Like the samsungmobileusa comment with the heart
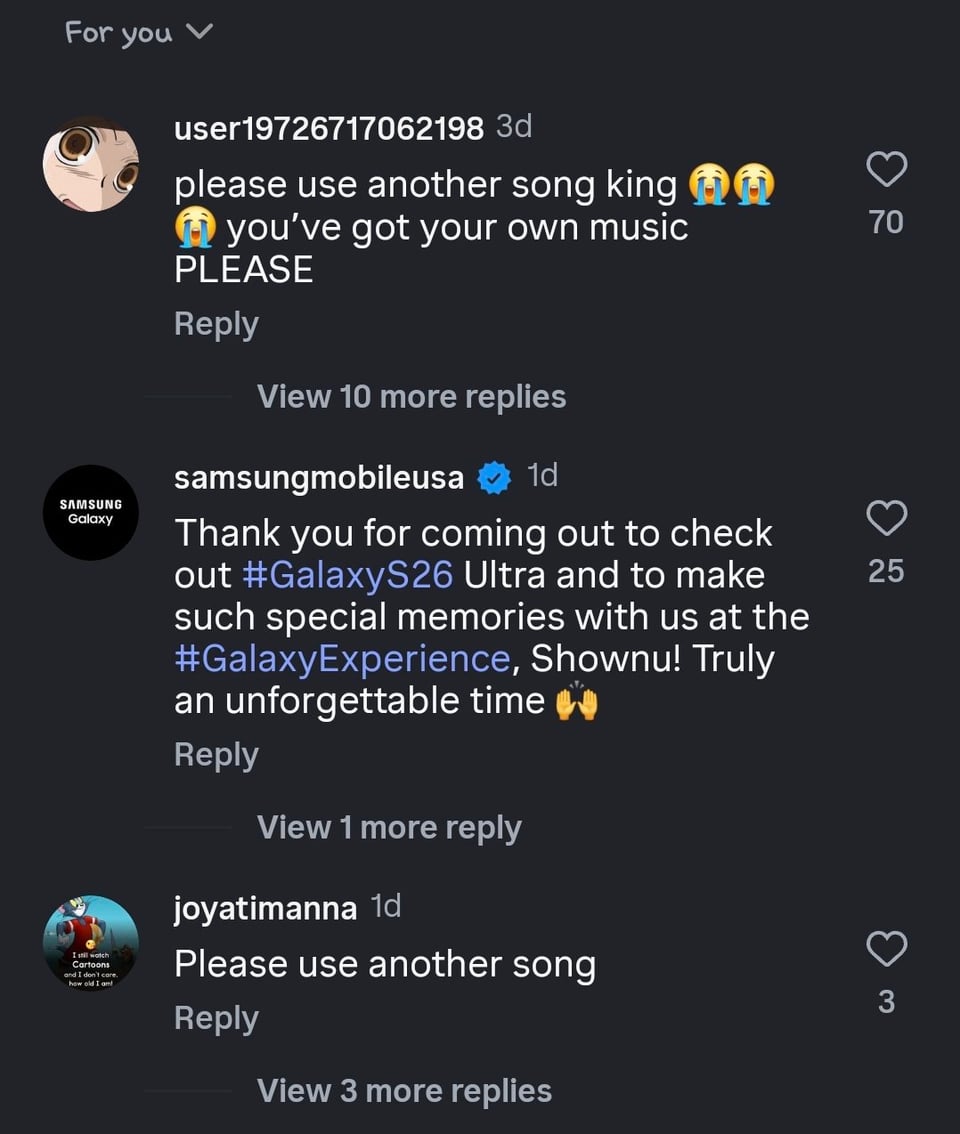The image size is (960, 1134). click(886, 519)
